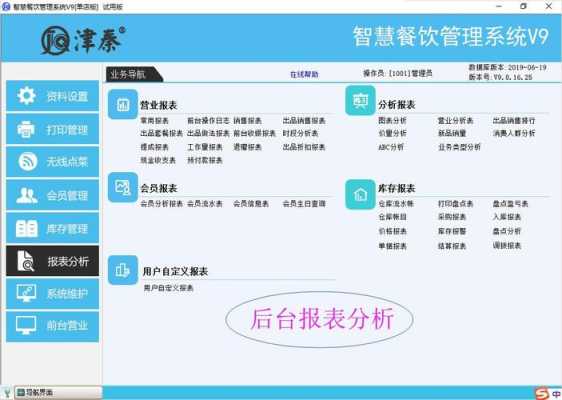Open the 出品做法报表 report

coord(208,133)
